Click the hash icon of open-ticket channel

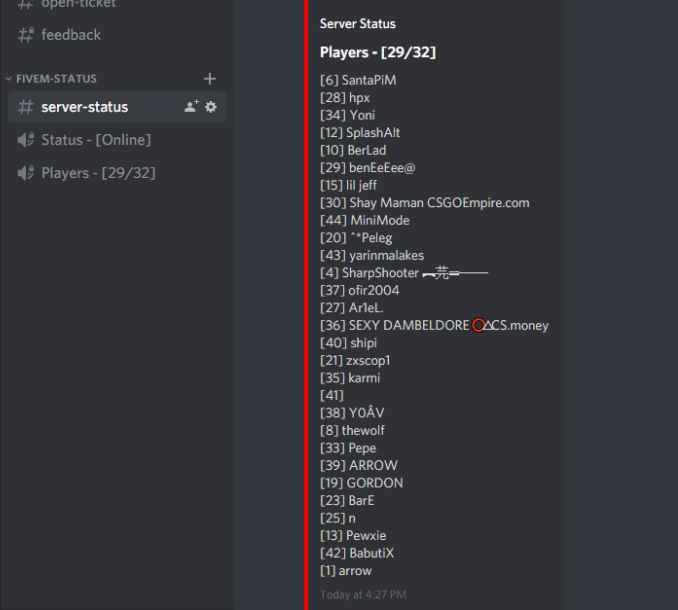pyautogui.click(x=26, y=4)
